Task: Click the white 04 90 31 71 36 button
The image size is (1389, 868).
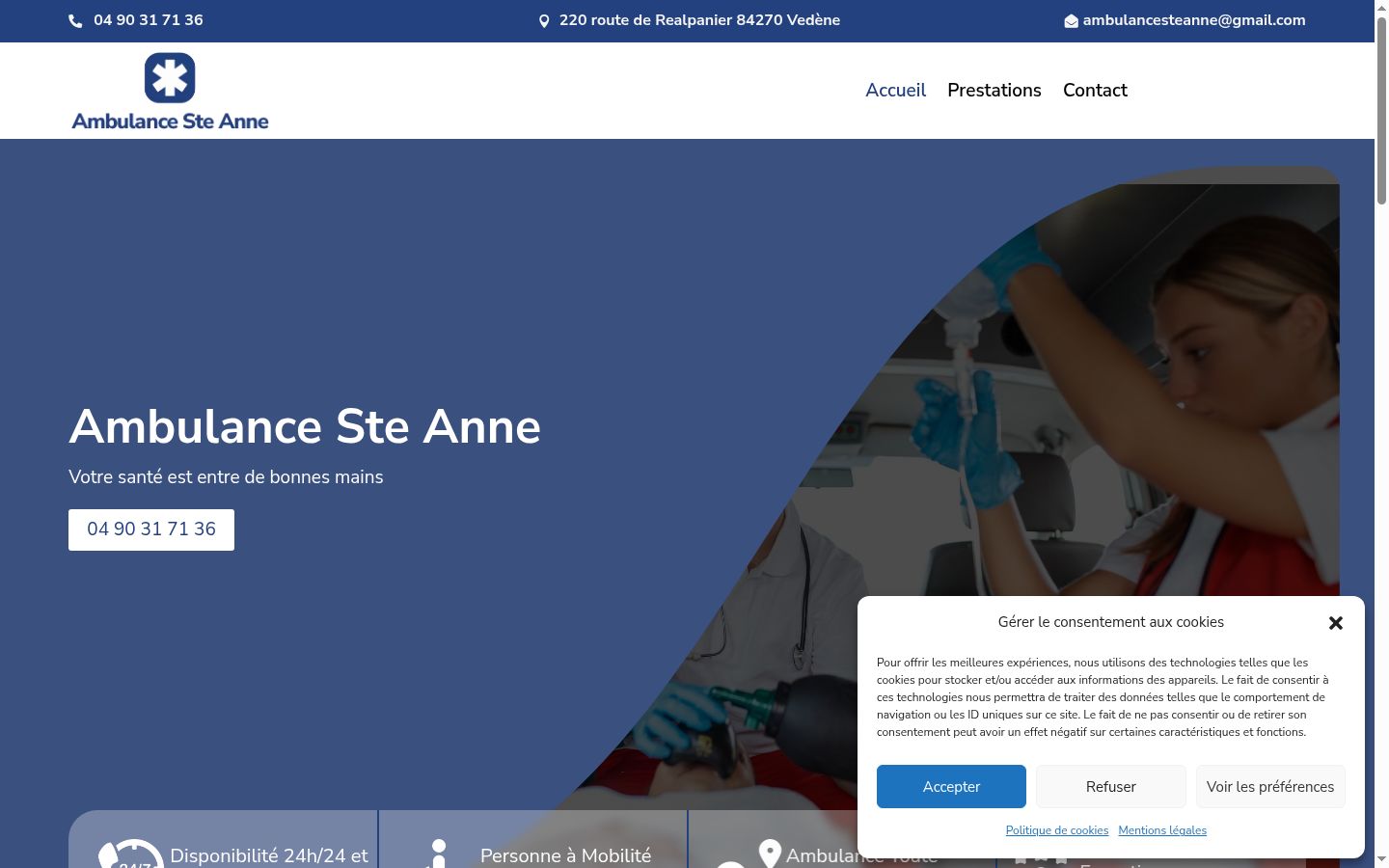Action: (151, 529)
